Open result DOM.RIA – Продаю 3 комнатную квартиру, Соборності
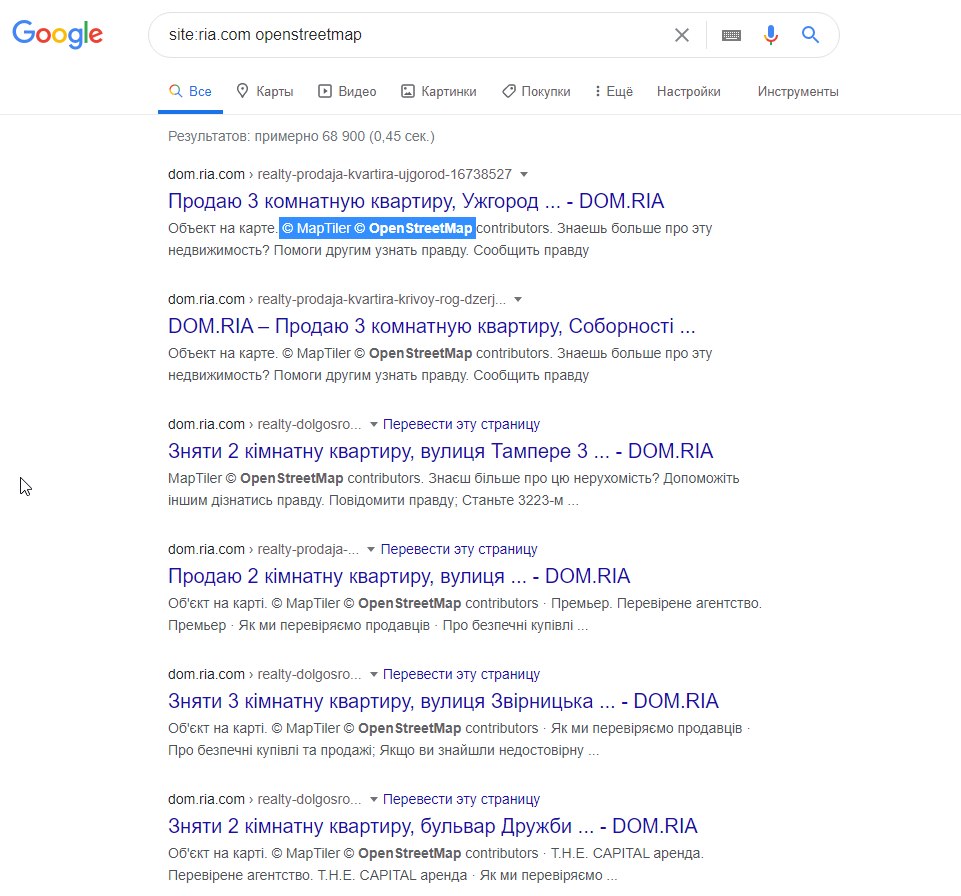The width and height of the screenshot is (961, 896). pyautogui.click(x=431, y=326)
